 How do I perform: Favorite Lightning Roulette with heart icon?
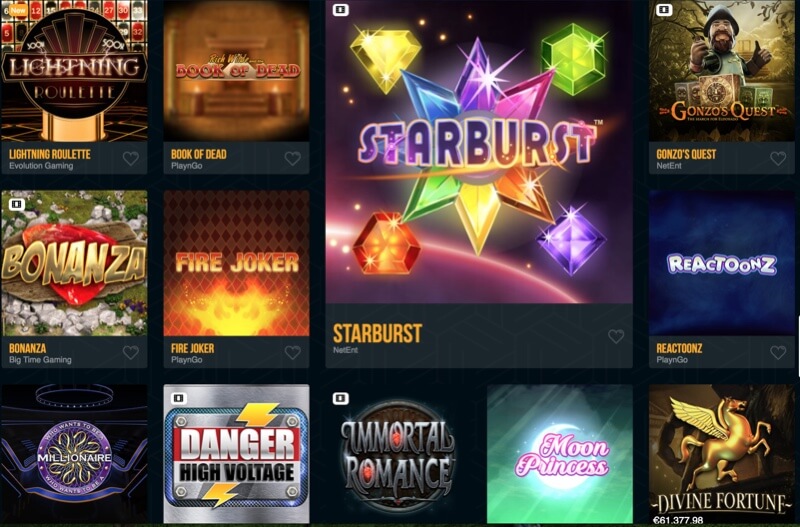131,159
